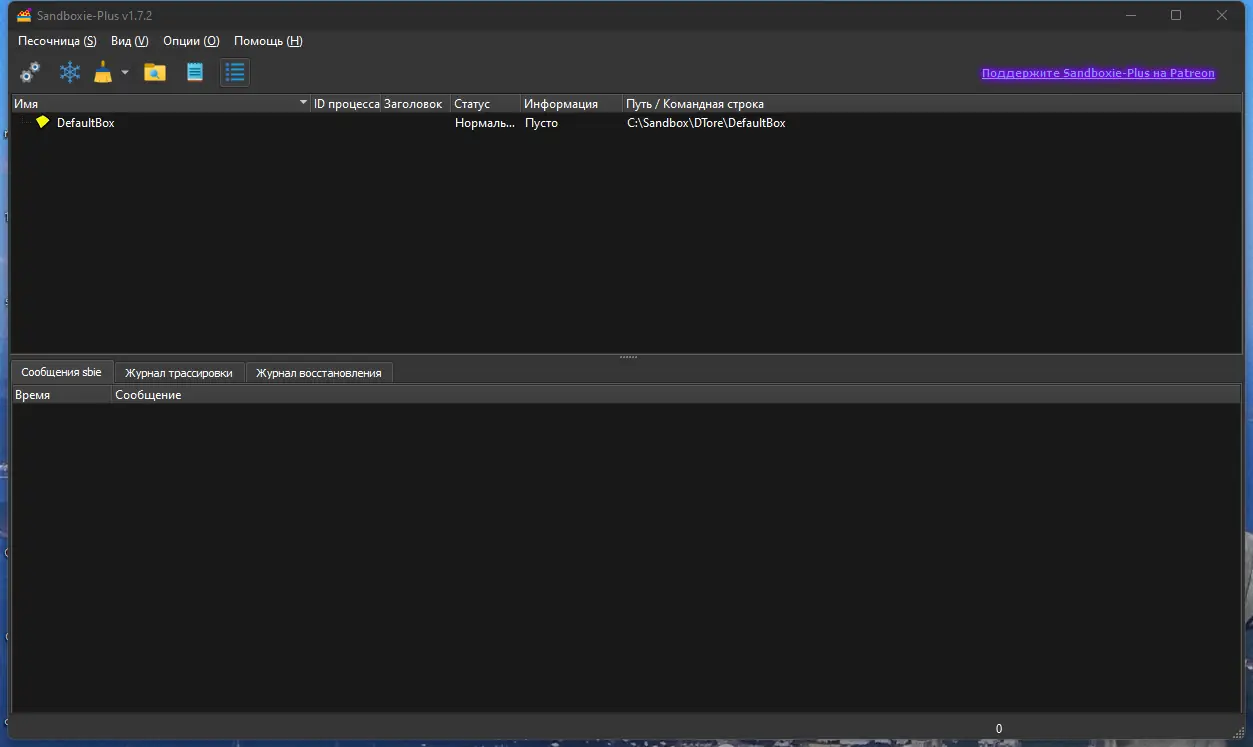This screenshot has width=1253, height=747.
Task: Sort by Статус column header
Action: 486,104
